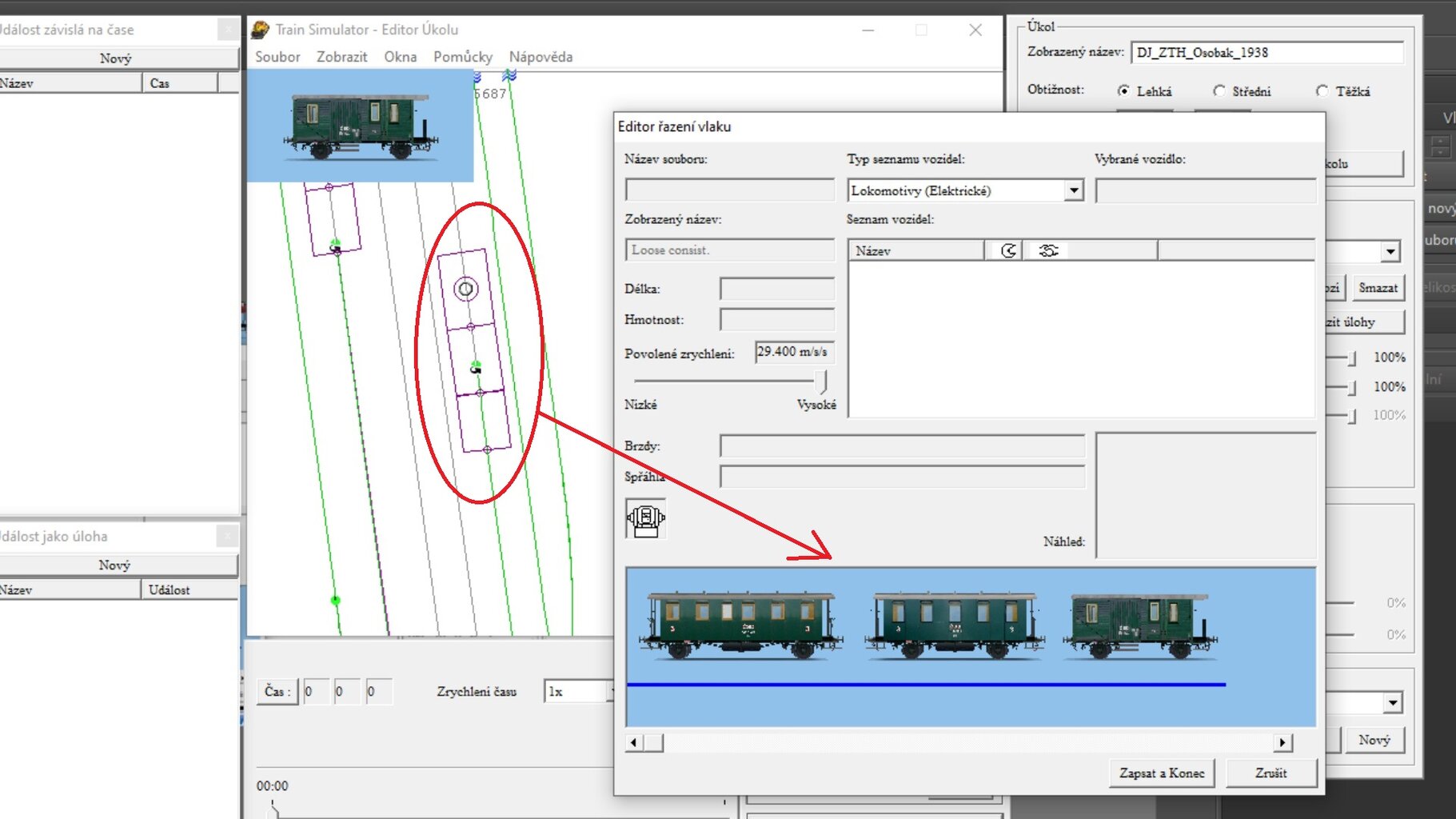Viewport: 1456px width, 819px height.
Task: Click the Train Simulator app icon in titlebar
Action: (260, 30)
